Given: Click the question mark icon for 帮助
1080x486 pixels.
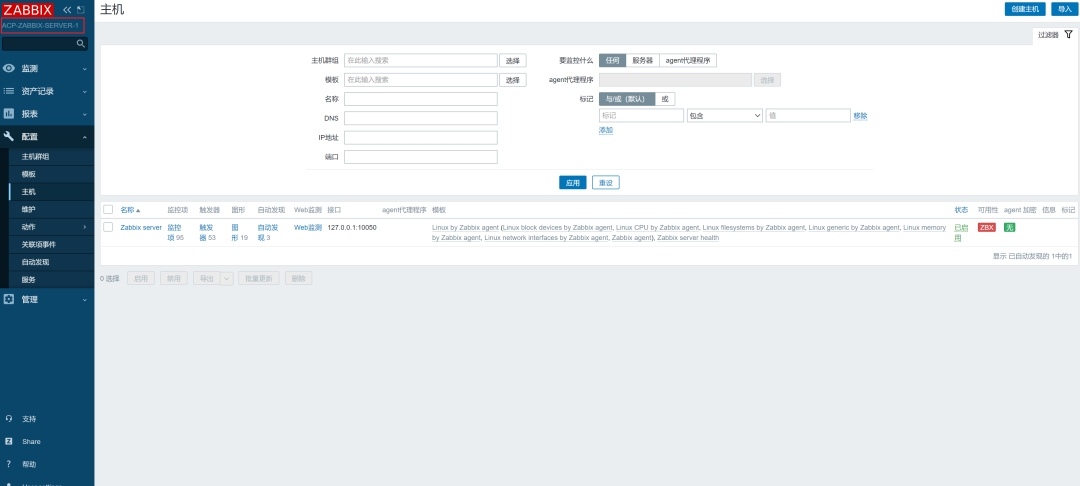Looking at the screenshot, I should pyautogui.click(x=8, y=464).
